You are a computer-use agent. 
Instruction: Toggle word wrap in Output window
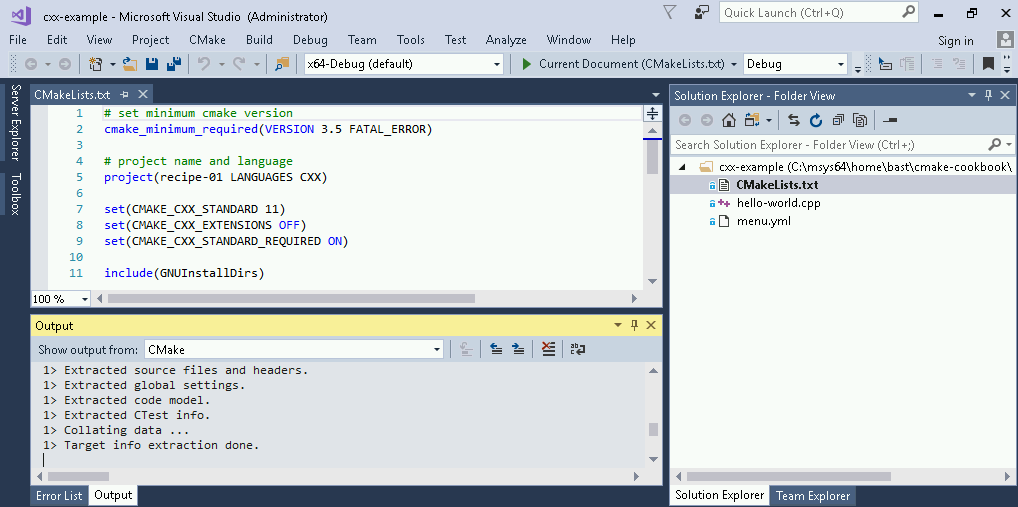point(577,349)
